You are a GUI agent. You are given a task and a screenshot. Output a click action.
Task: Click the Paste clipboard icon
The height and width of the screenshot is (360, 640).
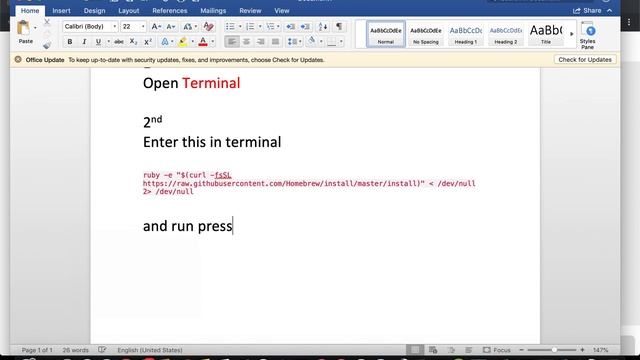click(24, 28)
